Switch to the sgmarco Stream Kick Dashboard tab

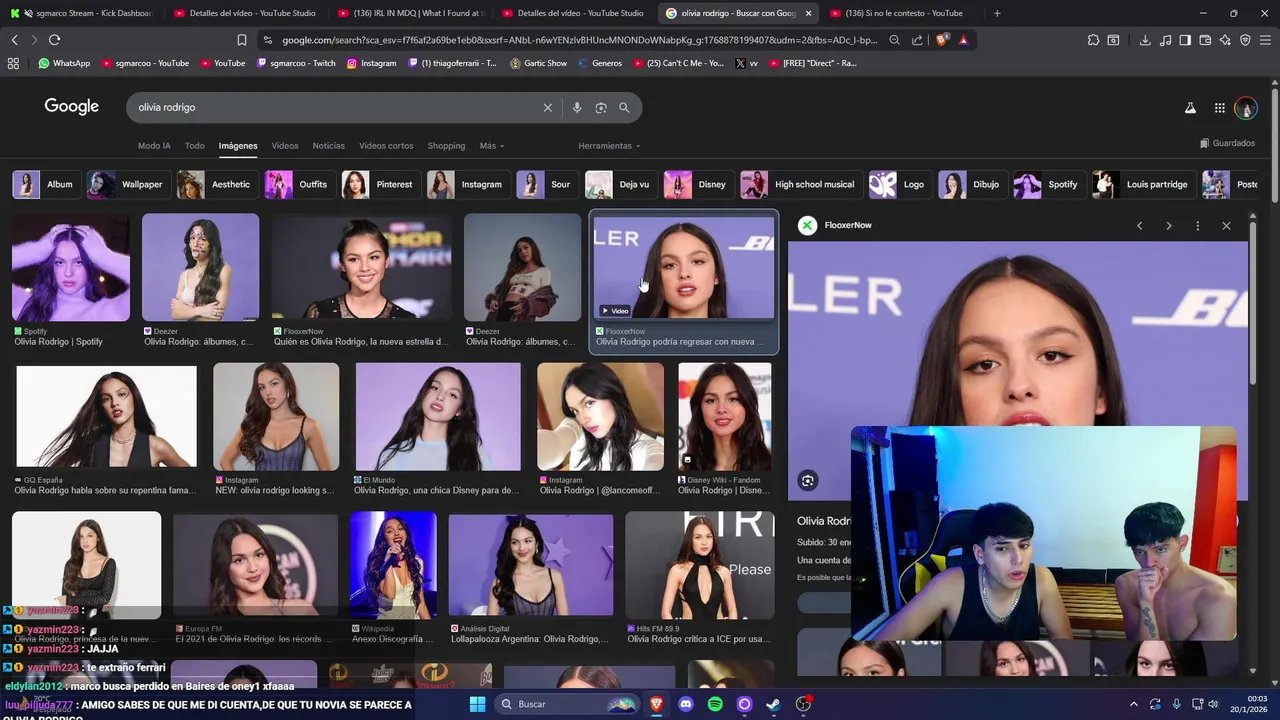click(82, 13)
